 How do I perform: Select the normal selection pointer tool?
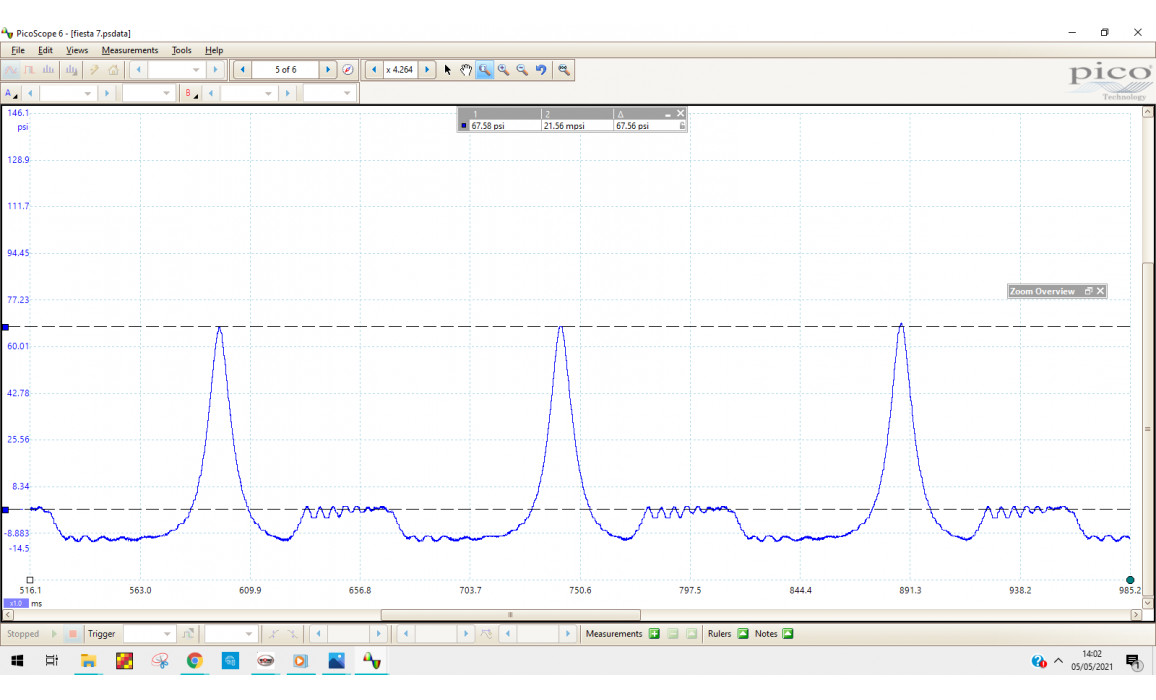(x=448, y=70)
